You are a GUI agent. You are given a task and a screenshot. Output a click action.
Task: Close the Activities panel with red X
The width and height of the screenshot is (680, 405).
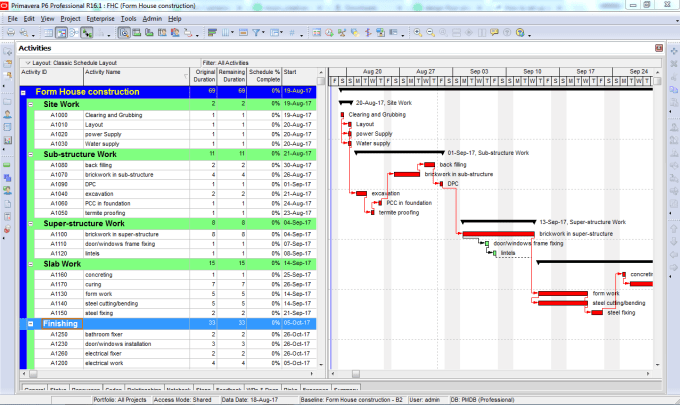tap(659, 48)
